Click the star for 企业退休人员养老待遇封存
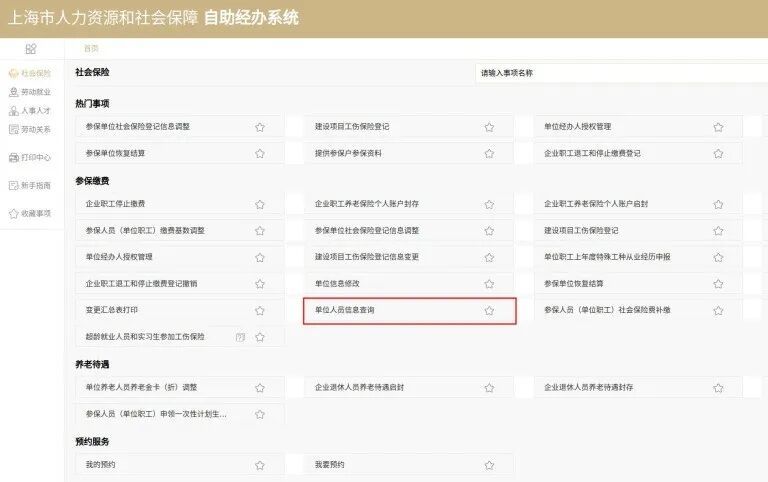 coord(719,388)
